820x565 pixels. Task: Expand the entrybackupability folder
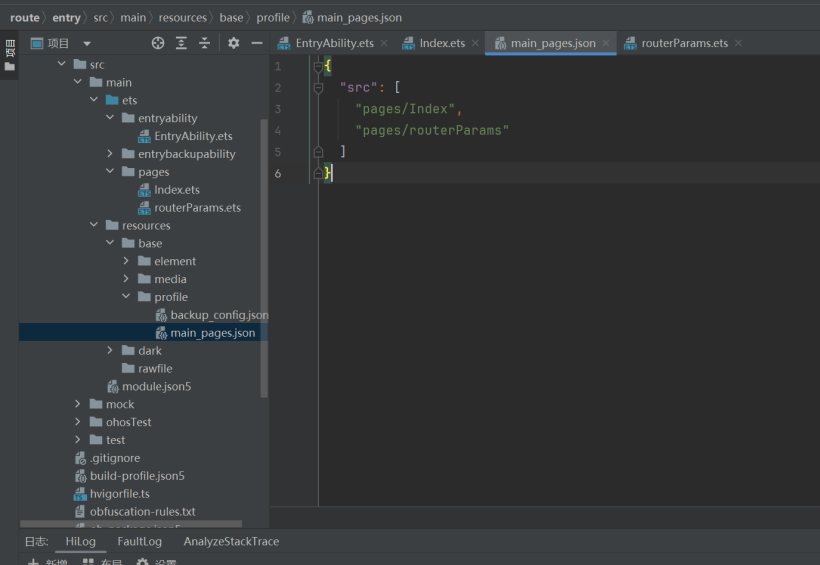coord(110,153)
